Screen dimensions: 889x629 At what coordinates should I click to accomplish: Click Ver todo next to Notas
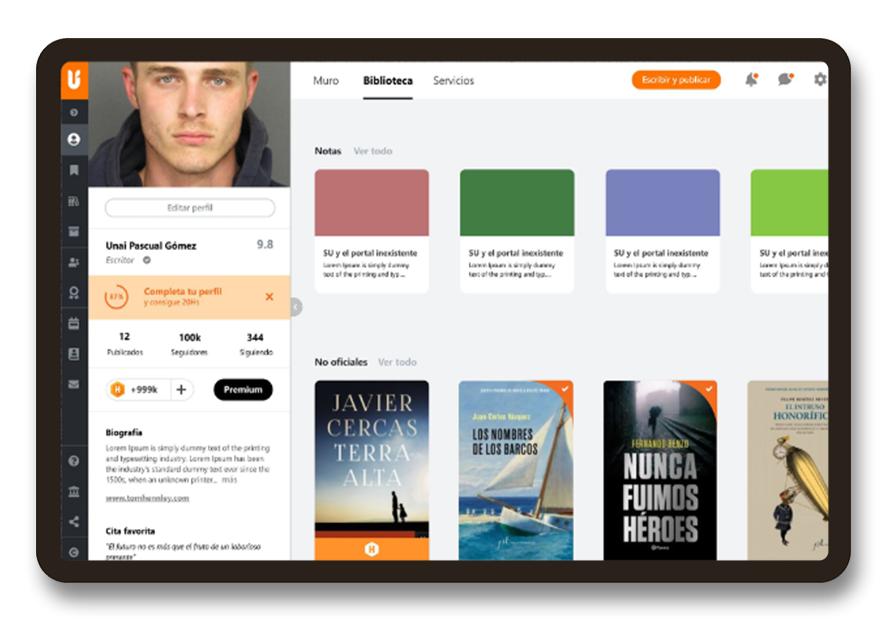pyautogui.click(x=372, y=151)
